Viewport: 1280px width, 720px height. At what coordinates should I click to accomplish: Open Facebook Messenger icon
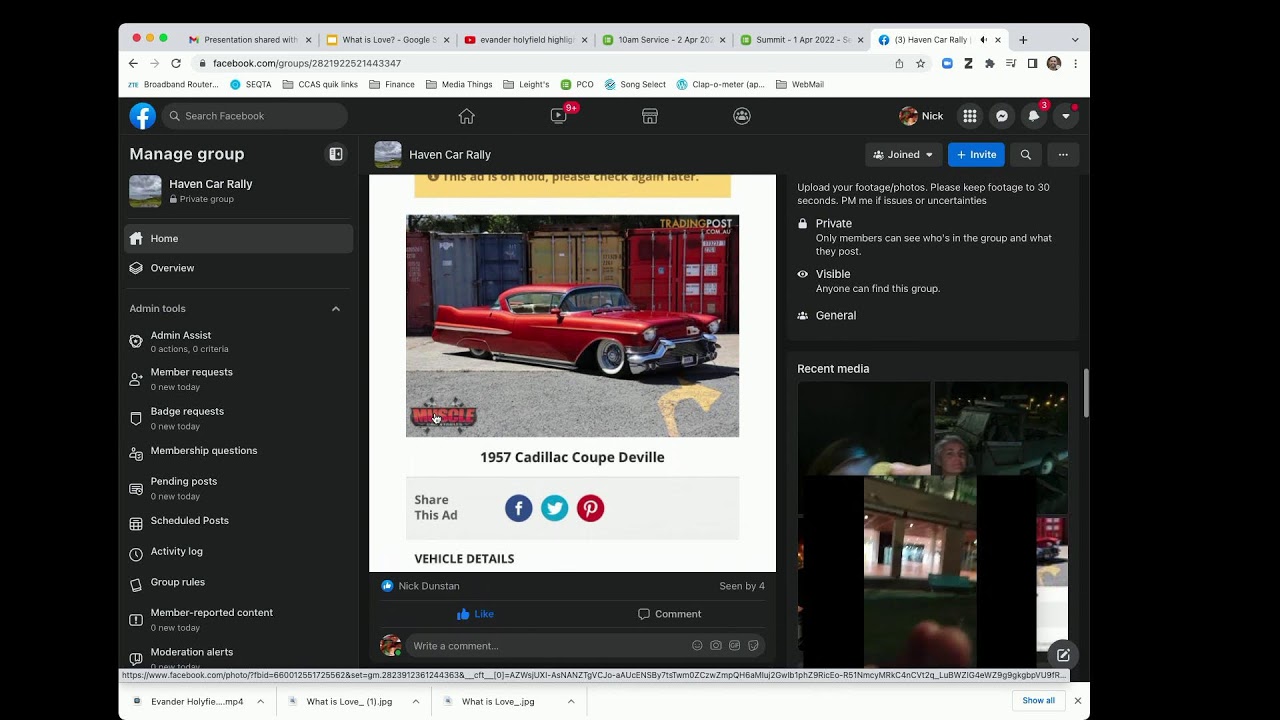click(1001, 116)
